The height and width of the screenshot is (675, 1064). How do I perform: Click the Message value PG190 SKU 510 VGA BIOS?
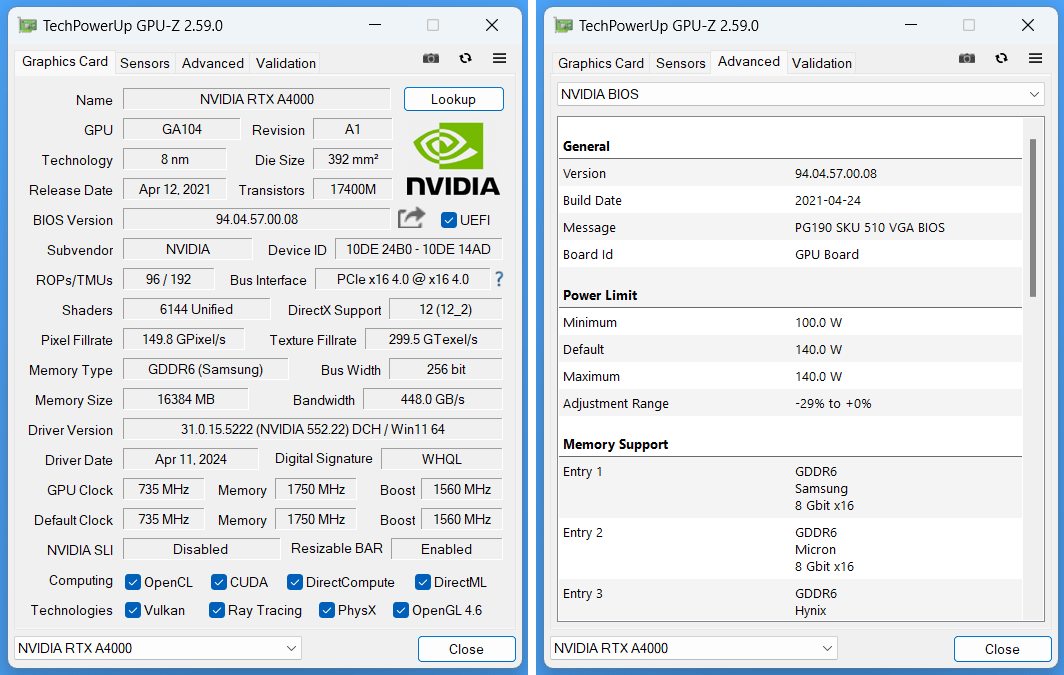coord(870,228)
